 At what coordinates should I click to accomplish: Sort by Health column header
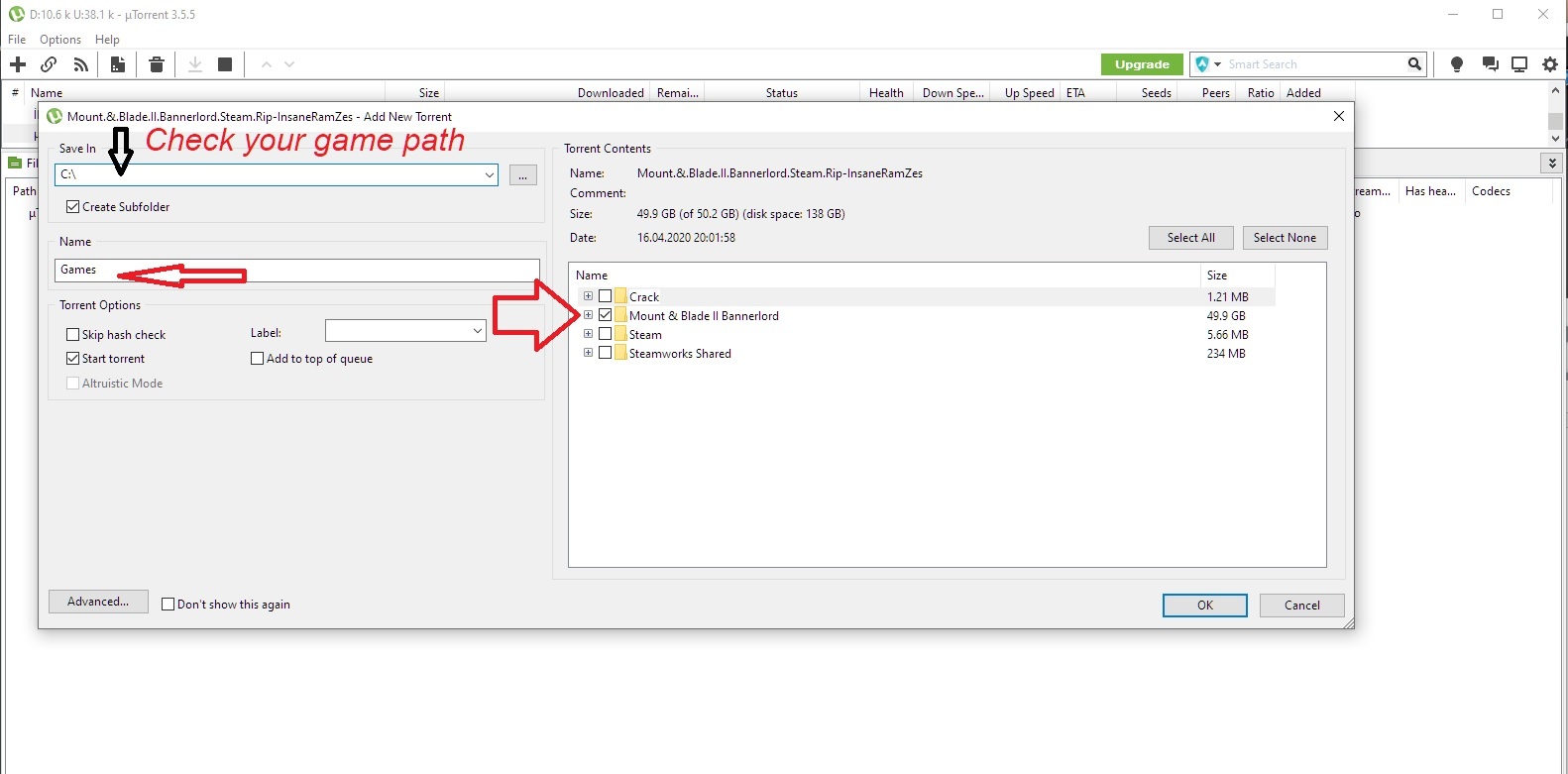pyautogui.click(x=886, y=93)
